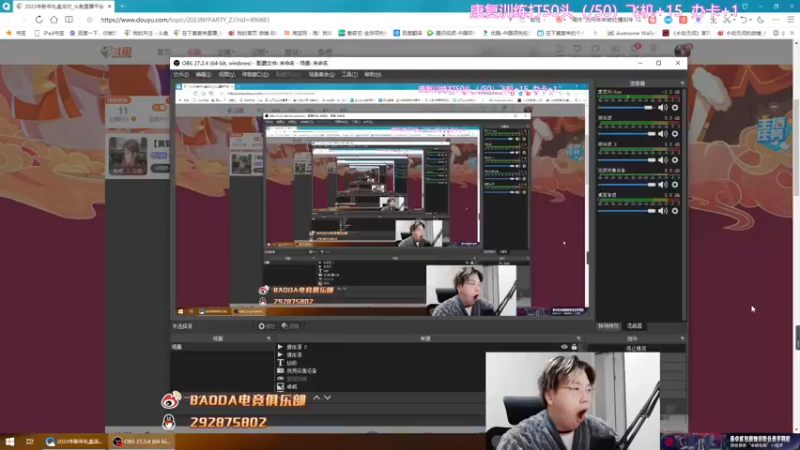
Task: Toggle visibility eye of 媒体源 2 source
Action: (x=564, y=347)
